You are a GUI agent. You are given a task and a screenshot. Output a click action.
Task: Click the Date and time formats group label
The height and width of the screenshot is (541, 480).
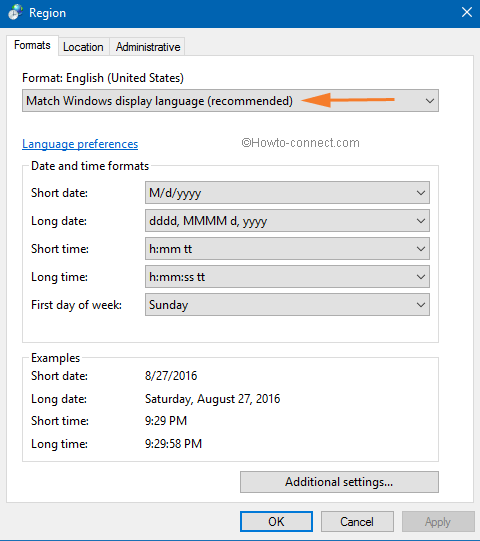point(90,166)
